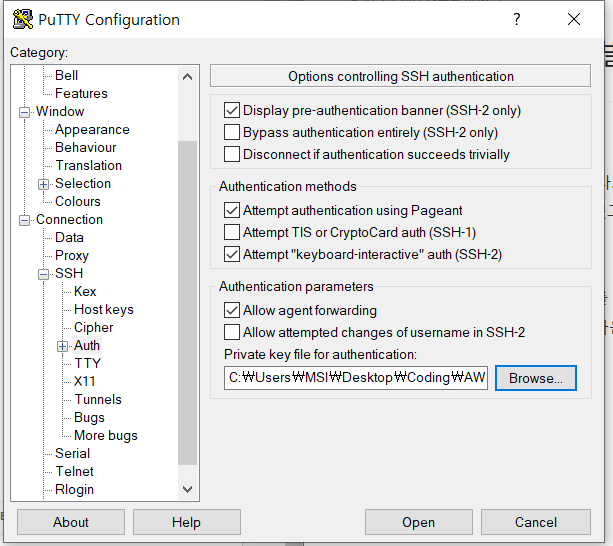
Task: Open TTY settings
Action: click(88, 363)
